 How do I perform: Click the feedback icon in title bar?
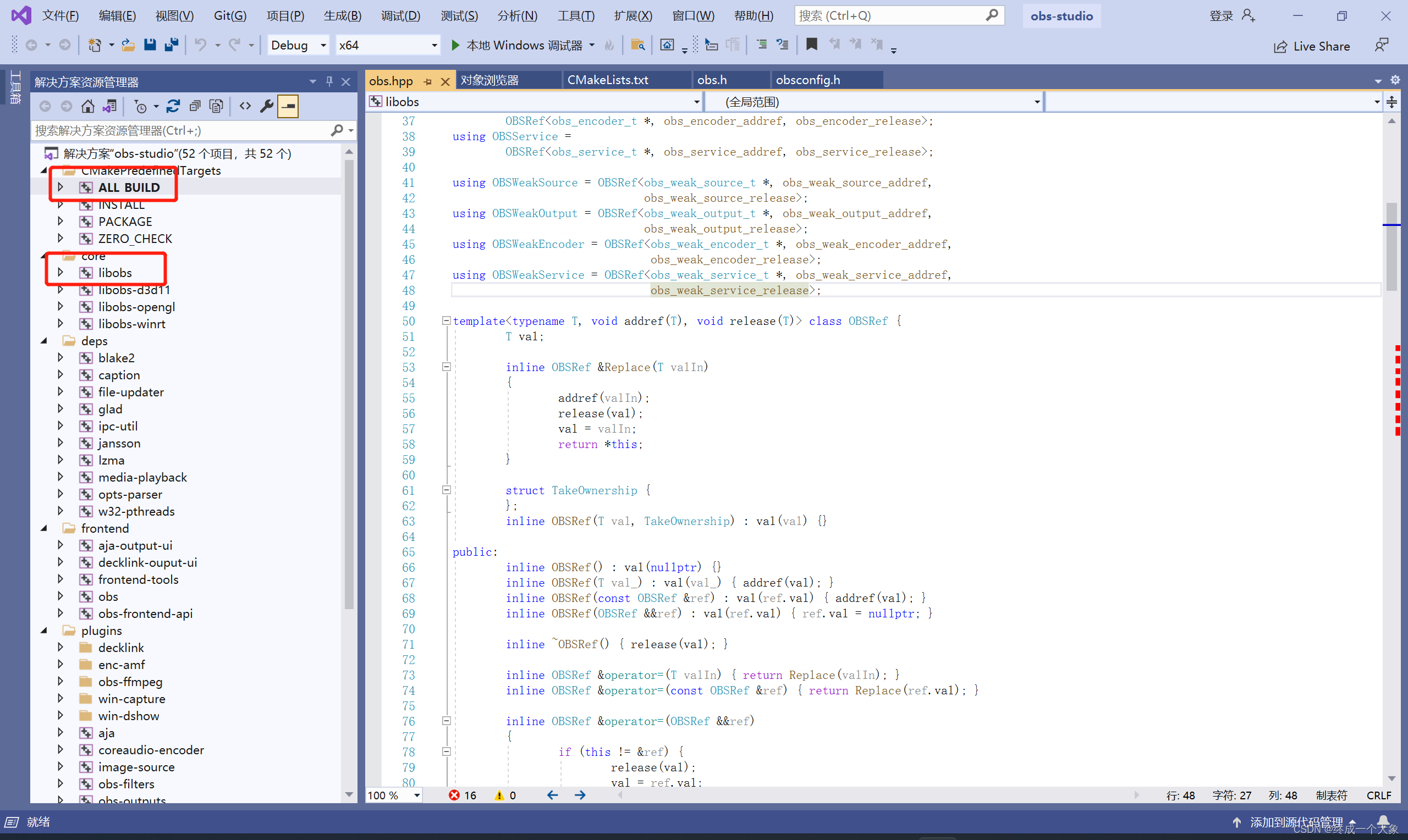[1382, 46]
